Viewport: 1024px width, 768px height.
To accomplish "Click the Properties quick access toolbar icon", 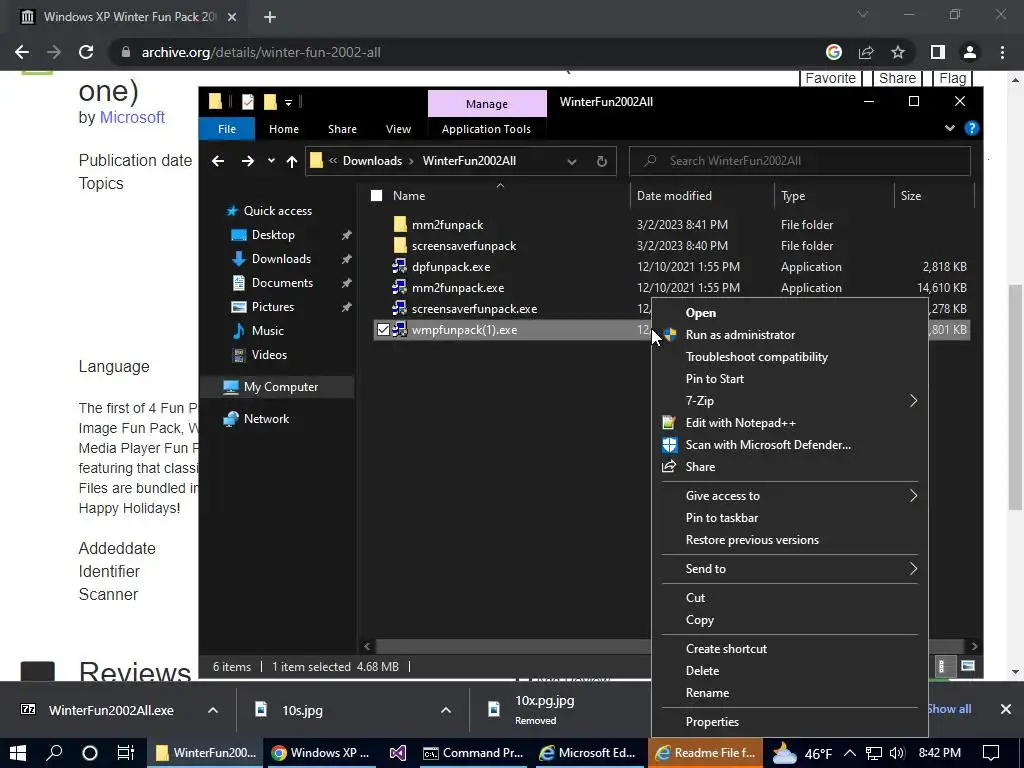I will click(x=248, y=102).
